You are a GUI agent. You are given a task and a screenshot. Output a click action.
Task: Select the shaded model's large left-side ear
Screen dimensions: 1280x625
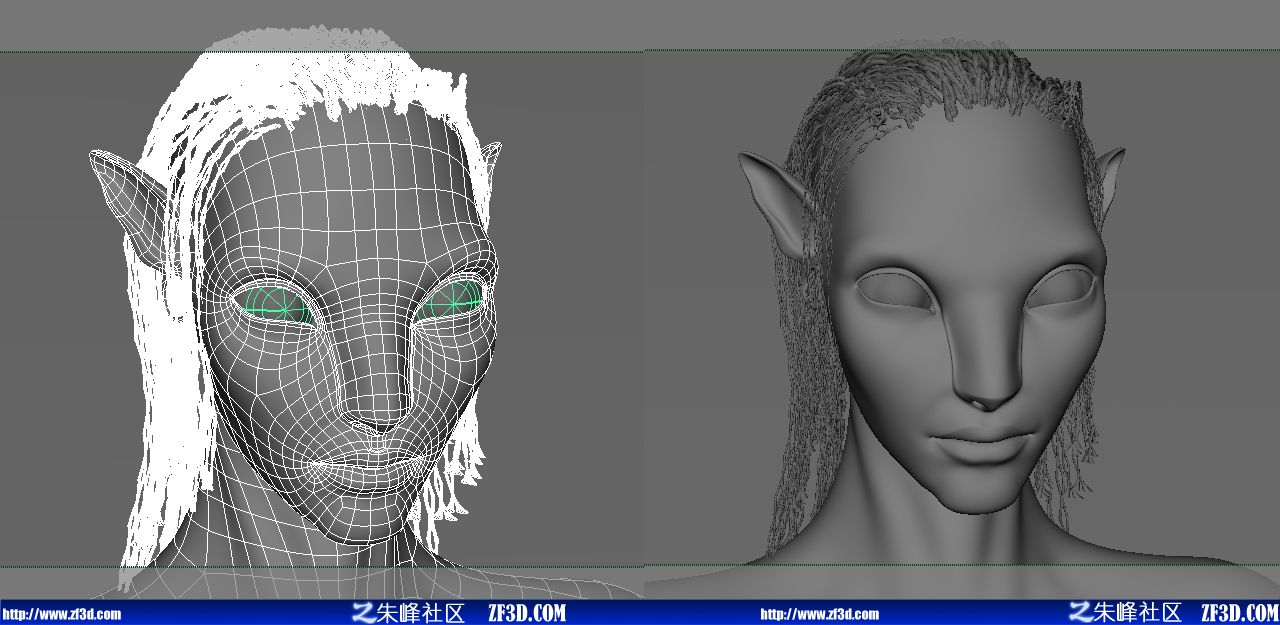(781, 205)
